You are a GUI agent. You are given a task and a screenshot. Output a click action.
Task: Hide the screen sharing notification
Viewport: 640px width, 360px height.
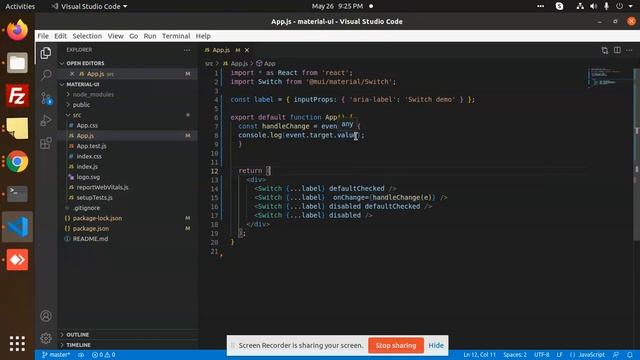[436, 345]
